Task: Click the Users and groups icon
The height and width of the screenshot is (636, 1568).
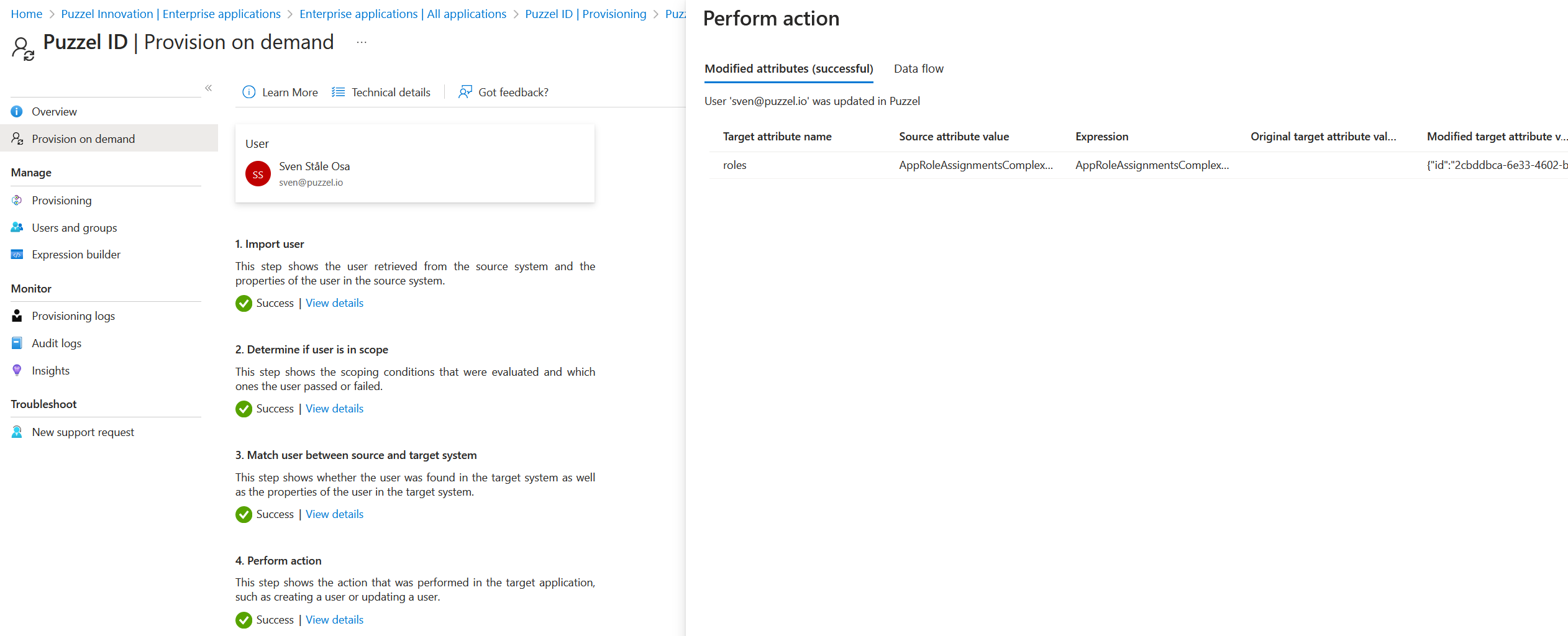Action: (17, 228)
